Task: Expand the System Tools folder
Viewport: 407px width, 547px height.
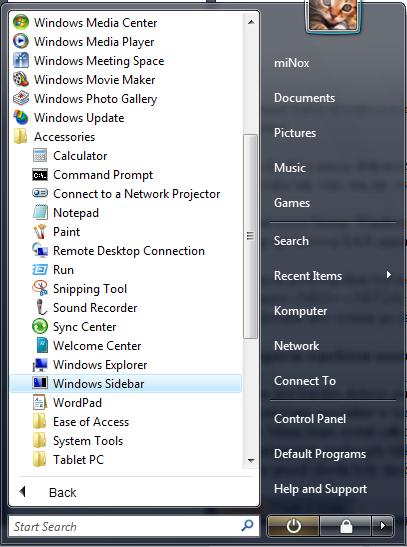Action: pyautogui.click(x=78, y=440)
